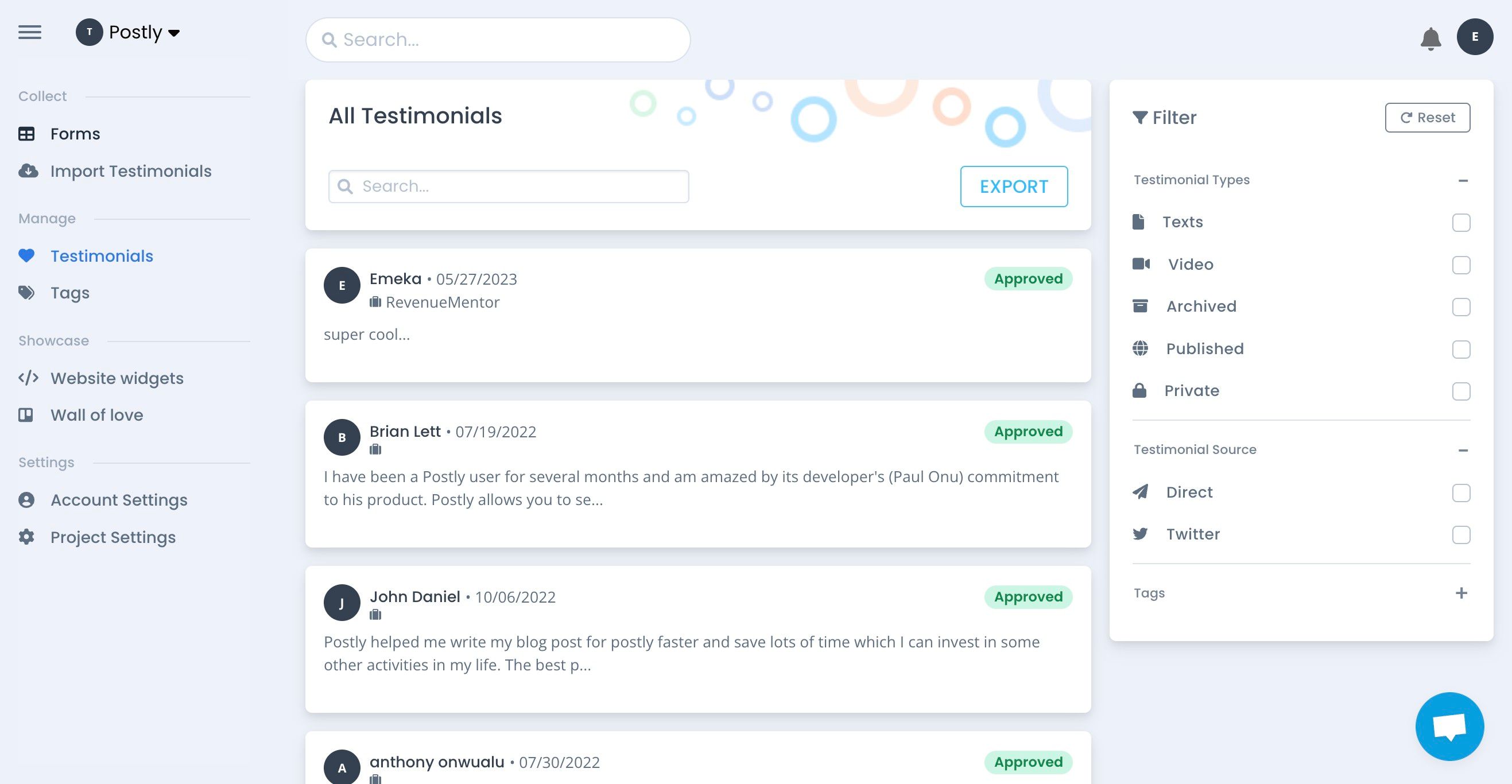Image resolution: width=1512 pixels, height=784 pixels.
Task: Tick the Twitter source checkbox
Action: coord(1461,534)
